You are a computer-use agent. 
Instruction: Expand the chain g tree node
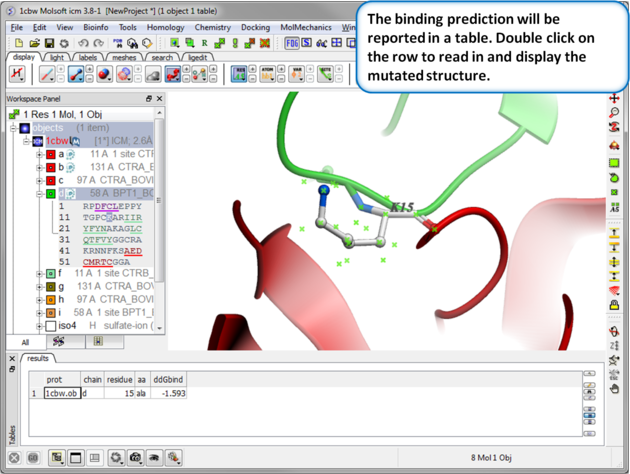pyautogui.click(x=40, y=286)
